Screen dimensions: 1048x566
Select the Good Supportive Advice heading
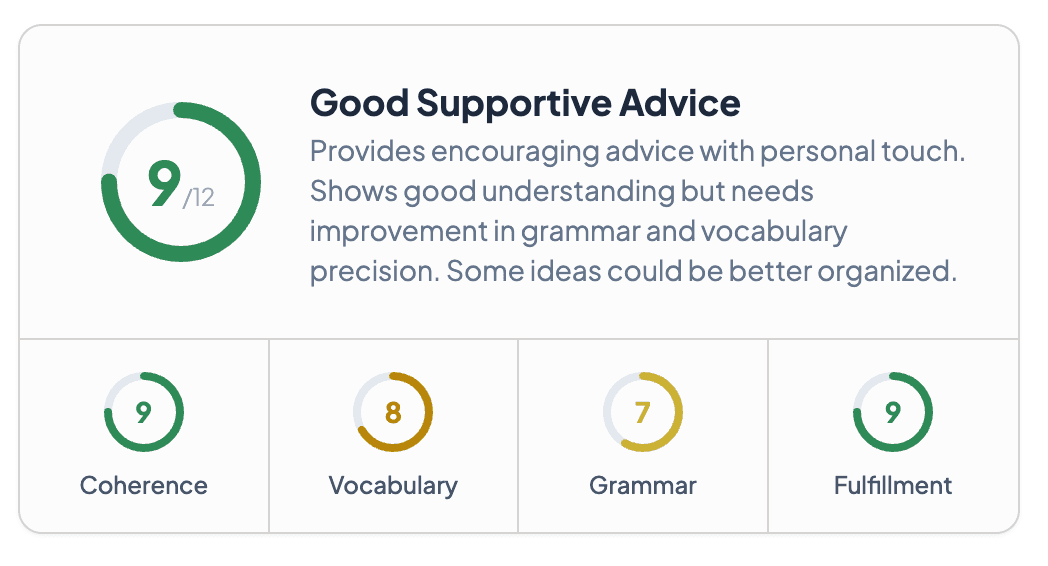(x=525, y=102)
